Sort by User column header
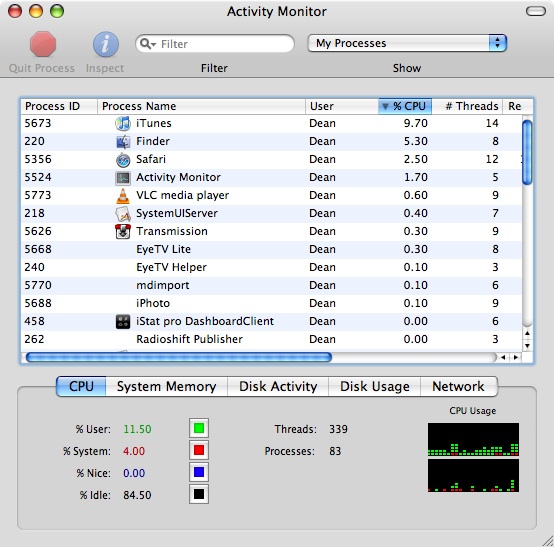554x547 pixels. click(342, 106)
